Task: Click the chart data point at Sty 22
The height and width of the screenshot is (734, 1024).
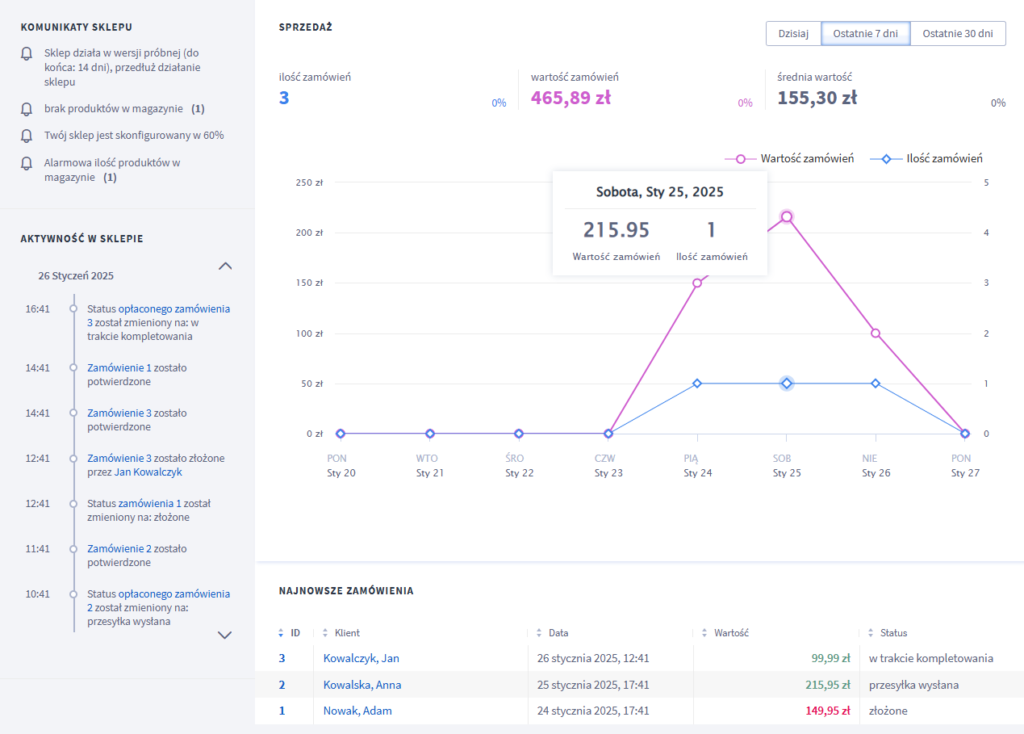Action: pos(519,434)
